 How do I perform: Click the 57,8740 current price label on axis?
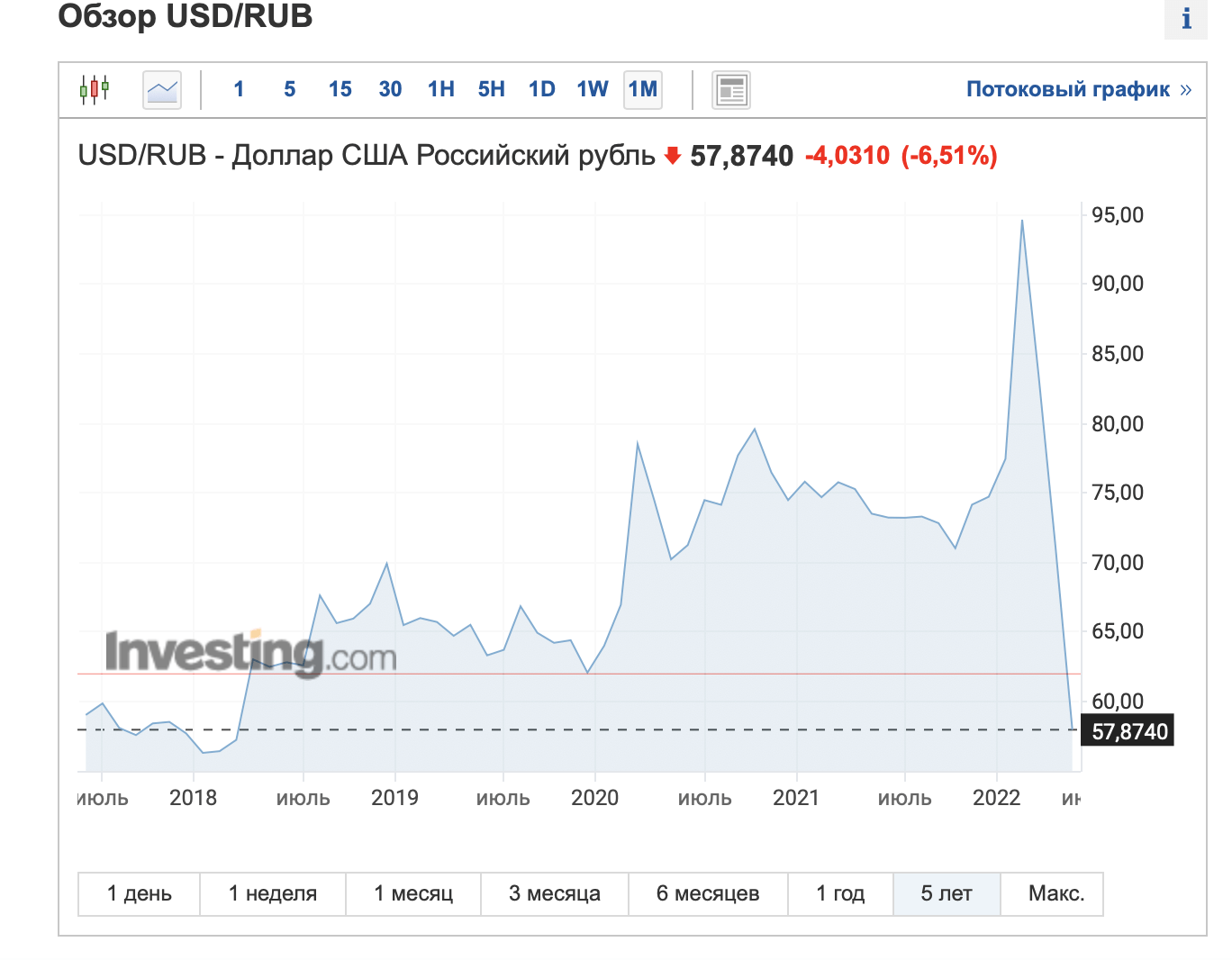[x=1128, y=731]
